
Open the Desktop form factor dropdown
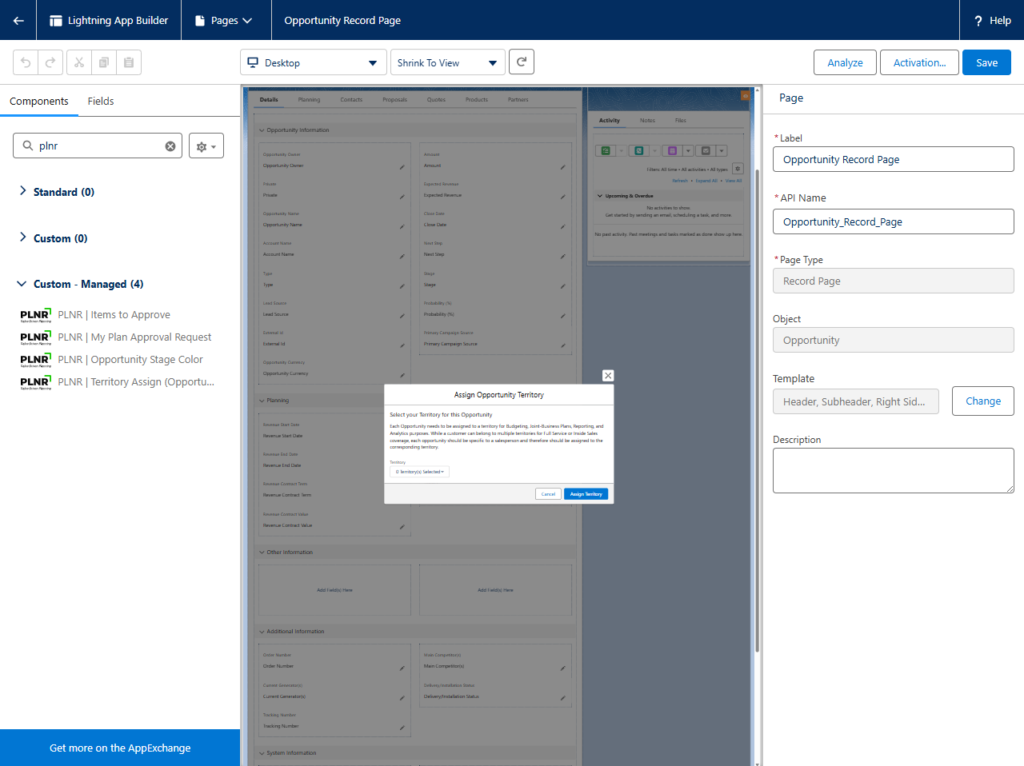coord(313,63)
